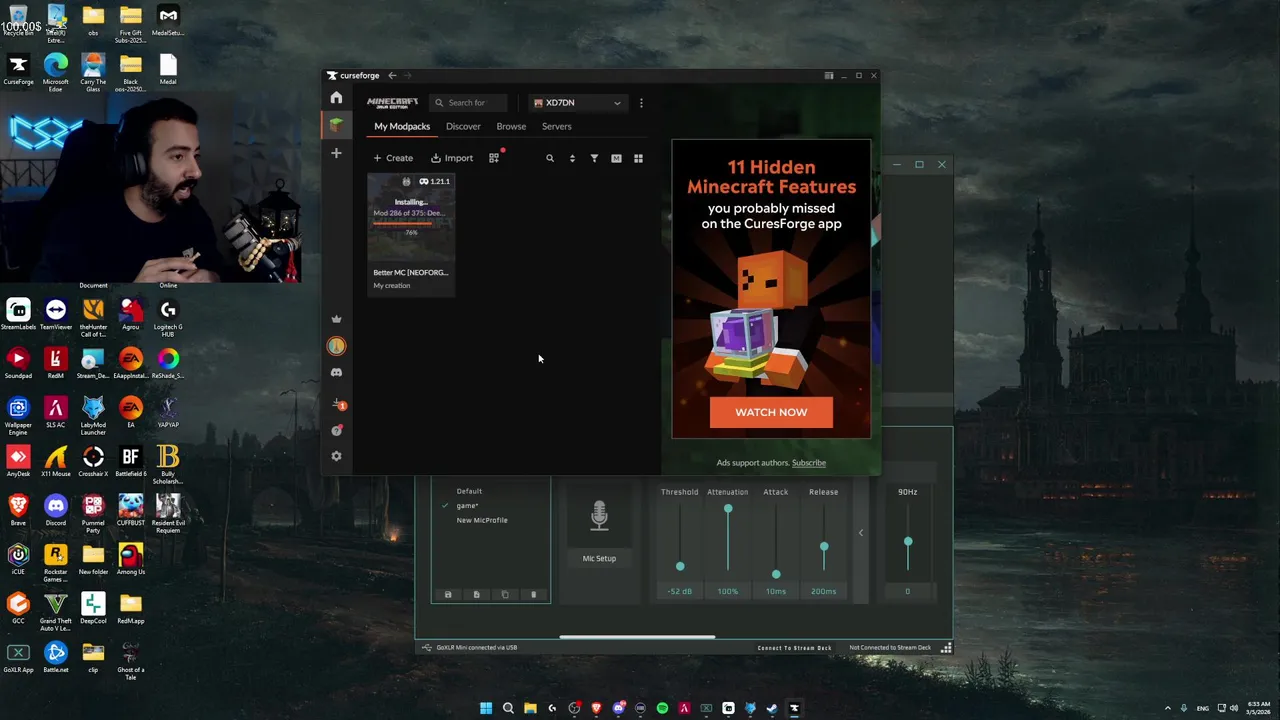Switch to My Modpacks tab
This screenshot has width=1280, height=720.
coord(402,127)
